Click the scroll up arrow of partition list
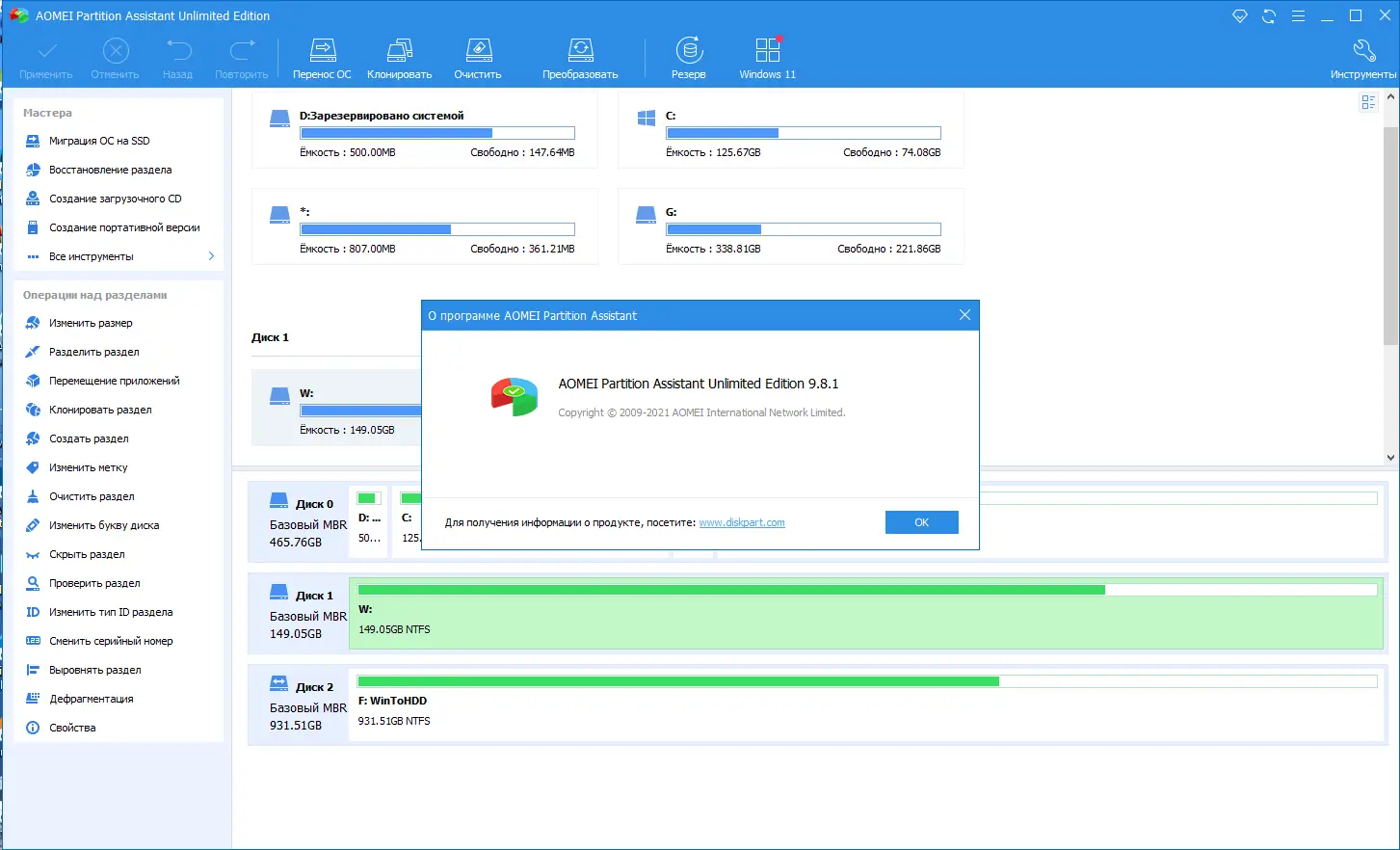 point(1390,97)
